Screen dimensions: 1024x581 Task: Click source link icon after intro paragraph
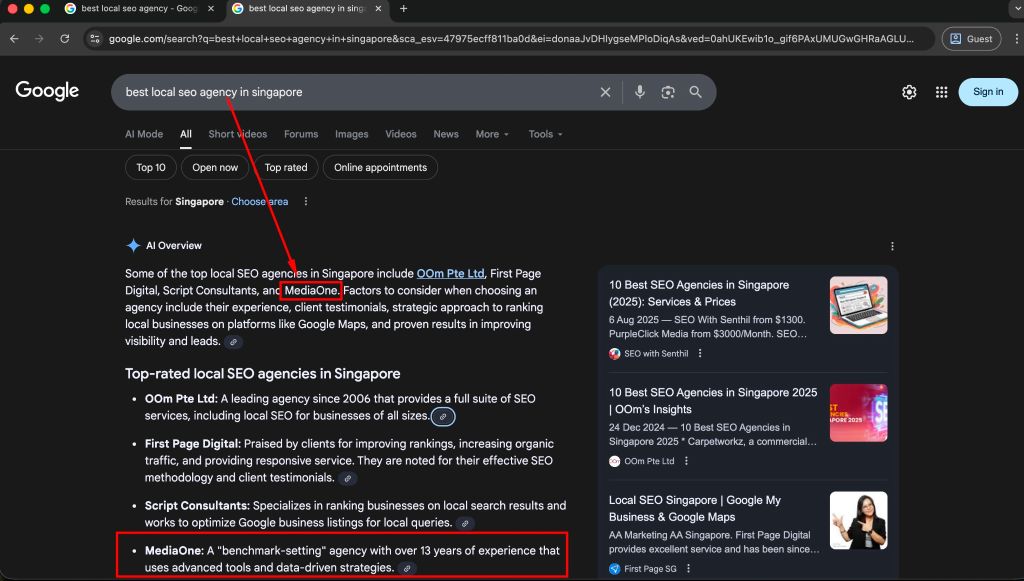tap(233, 341)
